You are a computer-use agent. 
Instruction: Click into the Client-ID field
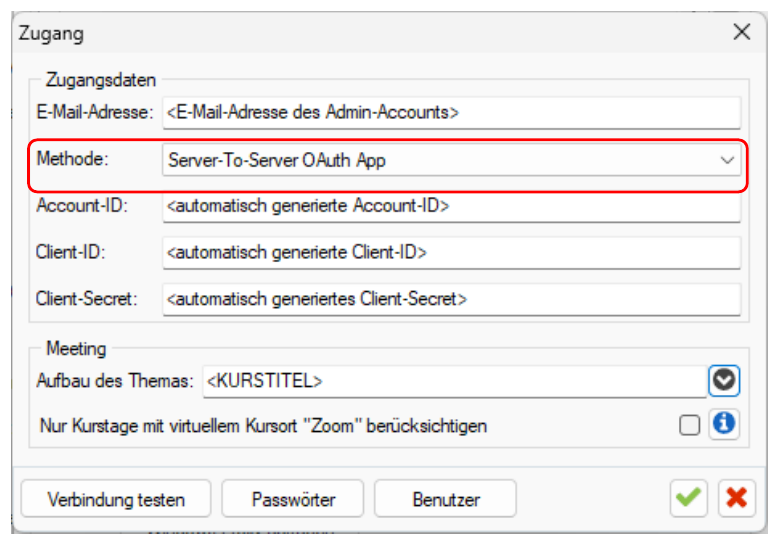point(451,253)
